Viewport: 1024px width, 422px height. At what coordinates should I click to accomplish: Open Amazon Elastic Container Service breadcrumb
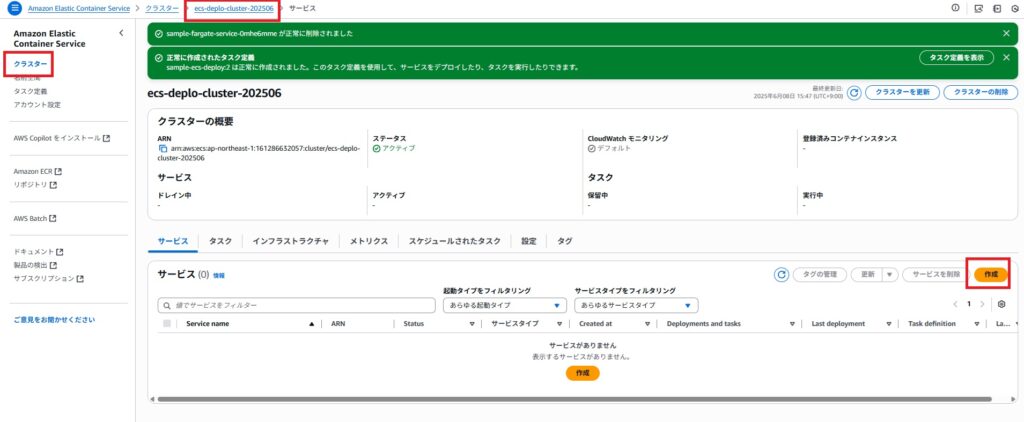[78, 8]
